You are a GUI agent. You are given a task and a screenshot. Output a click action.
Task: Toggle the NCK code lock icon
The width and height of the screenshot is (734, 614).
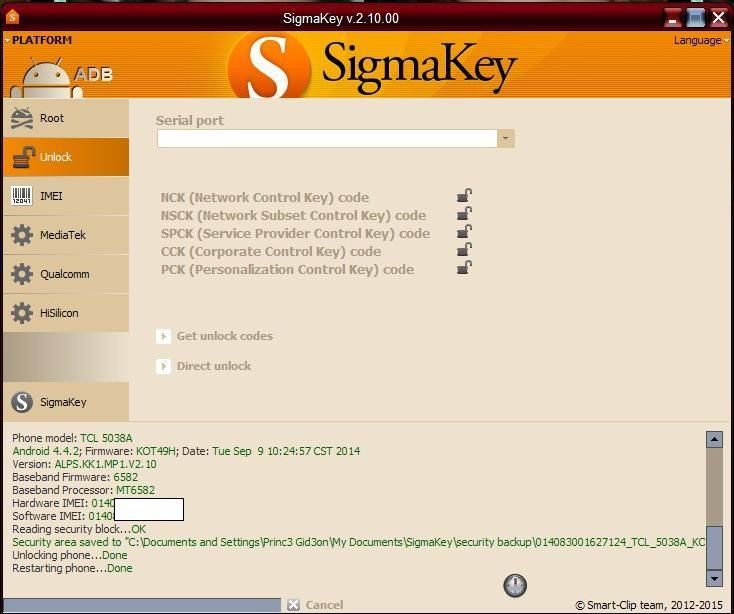point(463,197)
